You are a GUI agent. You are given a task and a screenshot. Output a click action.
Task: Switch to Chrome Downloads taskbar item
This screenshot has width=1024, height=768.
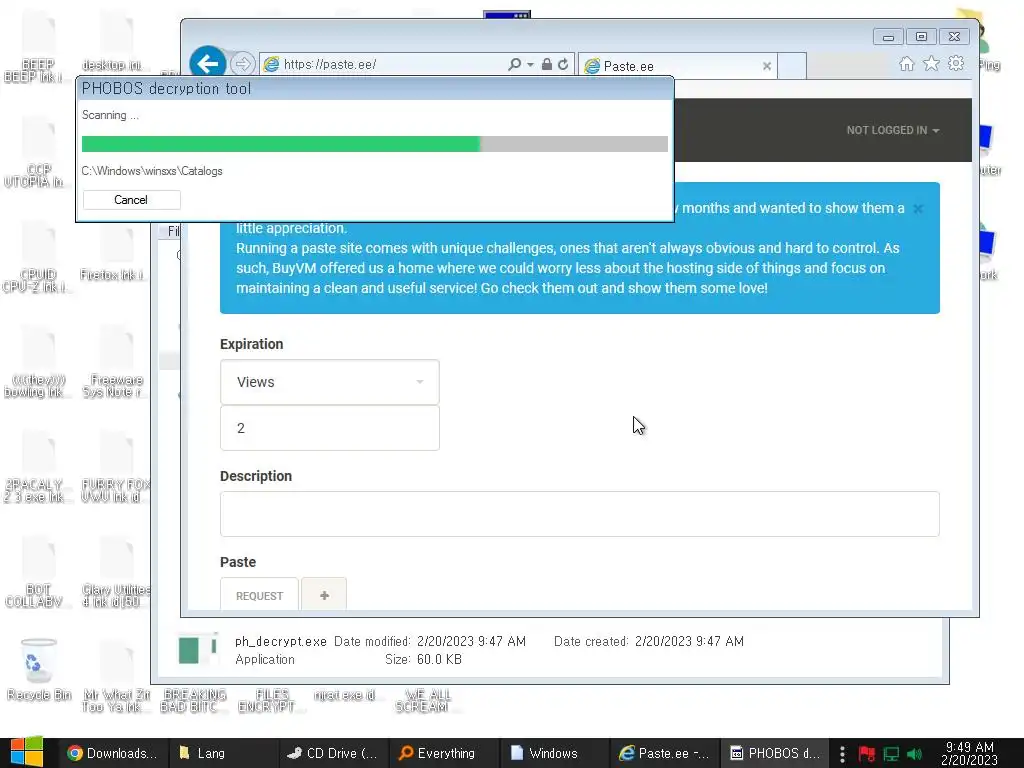click(x=113, y=753)
